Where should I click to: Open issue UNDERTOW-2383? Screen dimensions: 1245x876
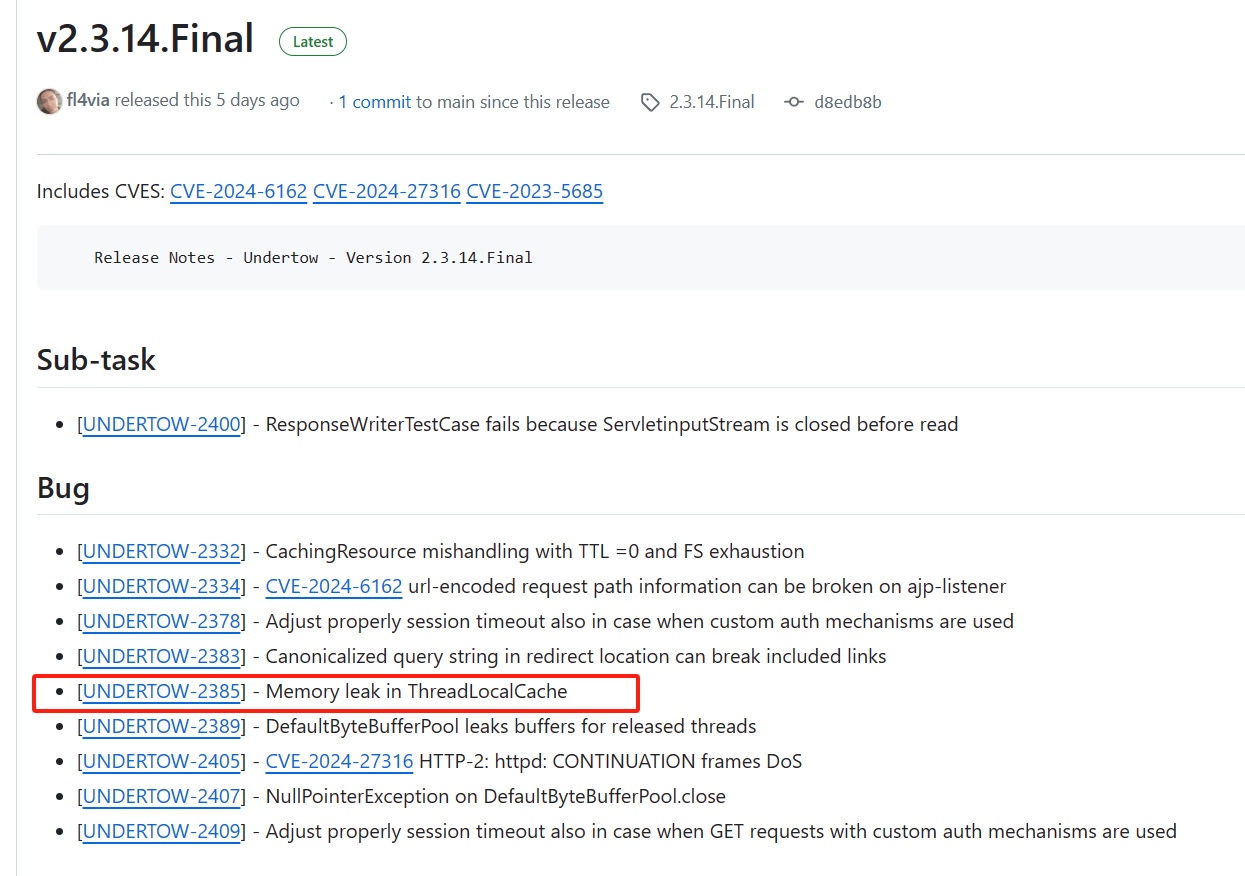click(162, 656)
